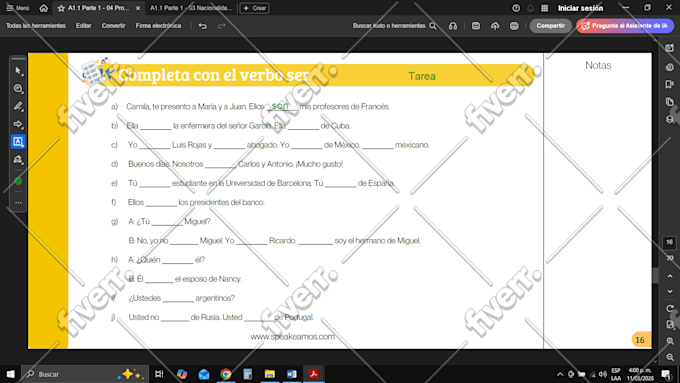Open Task View on the taskbar
Viewport: 680px width, 383px height.
click(x=159, y=374)
